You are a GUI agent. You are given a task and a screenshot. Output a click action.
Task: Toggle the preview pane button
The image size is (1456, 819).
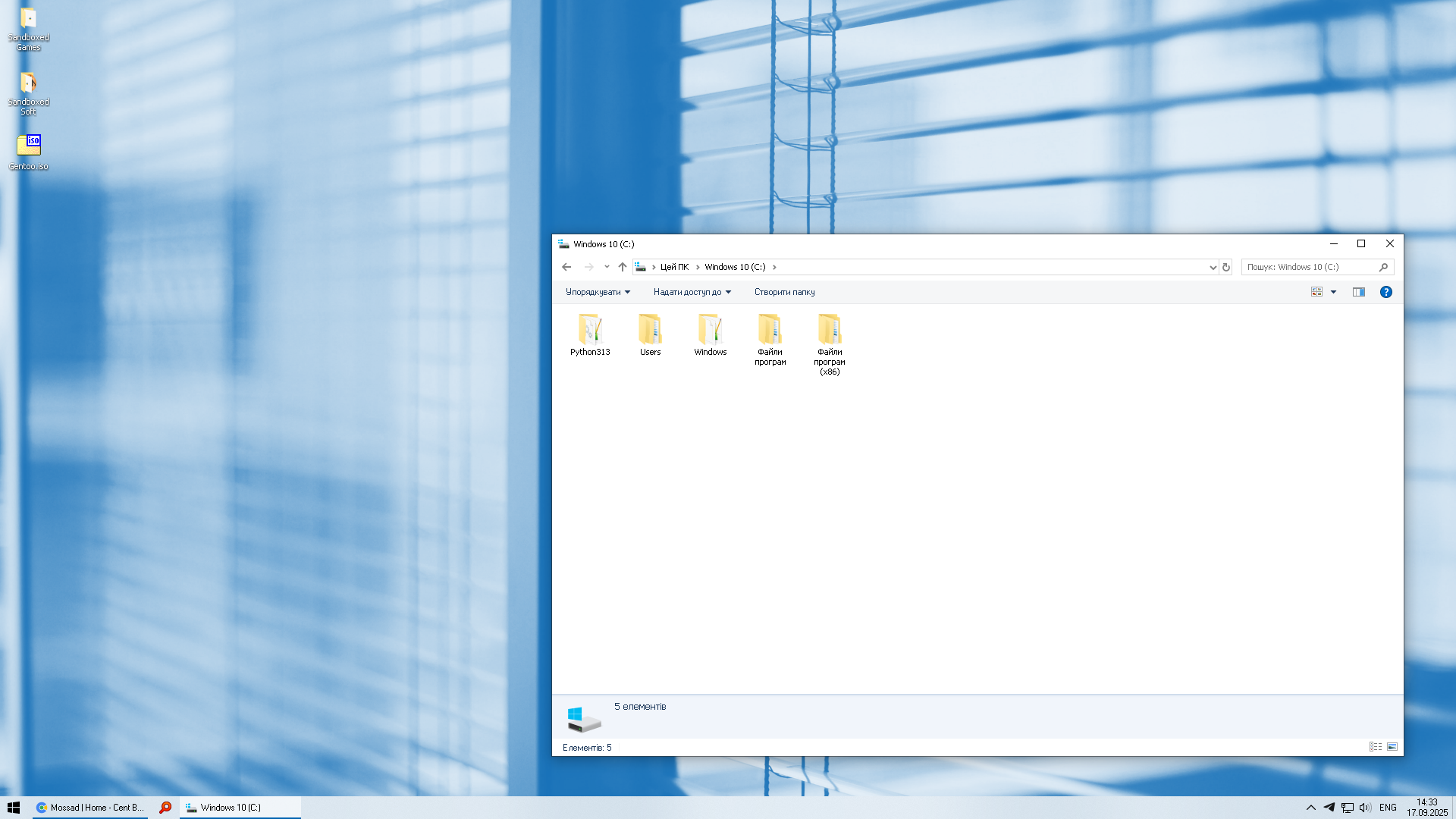(1359, 292)
